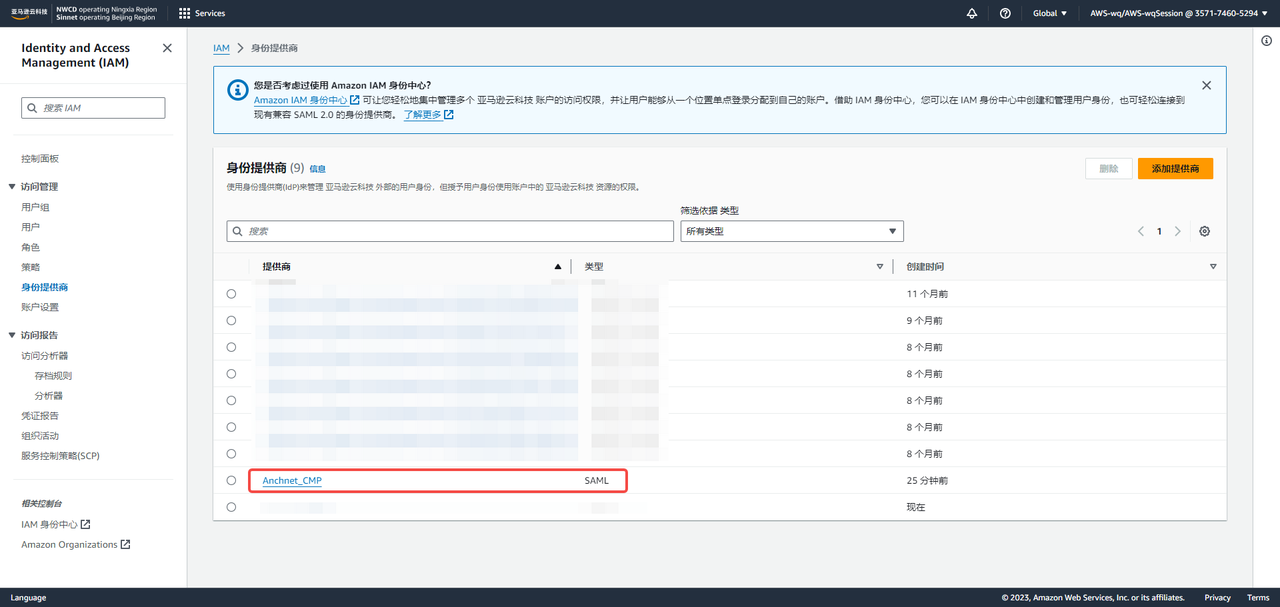Screen dimensions: 1280x607
Task: Click the 信息 link next to the heading
Action: [317, 169]
